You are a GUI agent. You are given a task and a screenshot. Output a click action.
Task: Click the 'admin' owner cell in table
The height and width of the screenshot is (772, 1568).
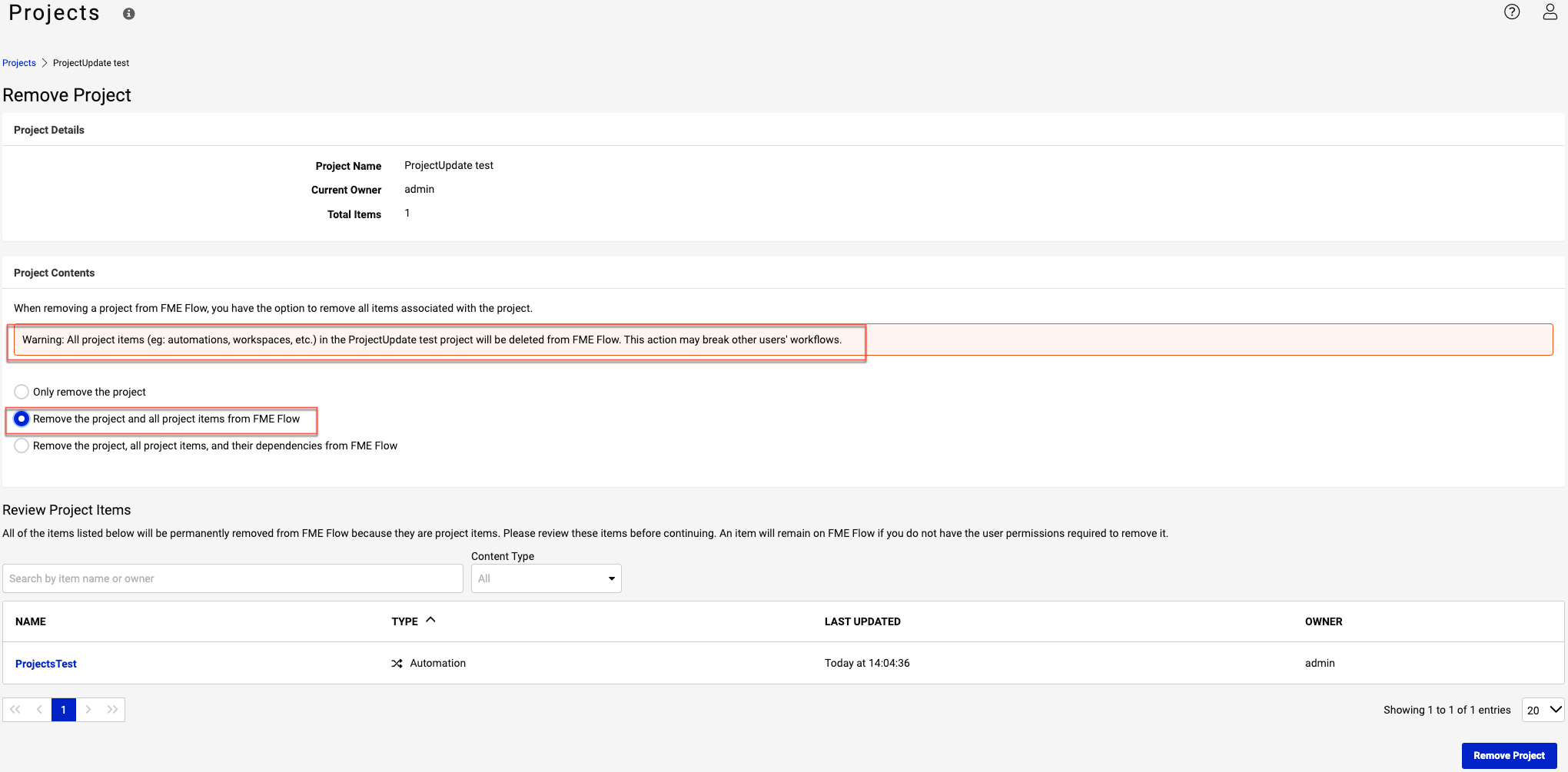(x=1320, y=663)
